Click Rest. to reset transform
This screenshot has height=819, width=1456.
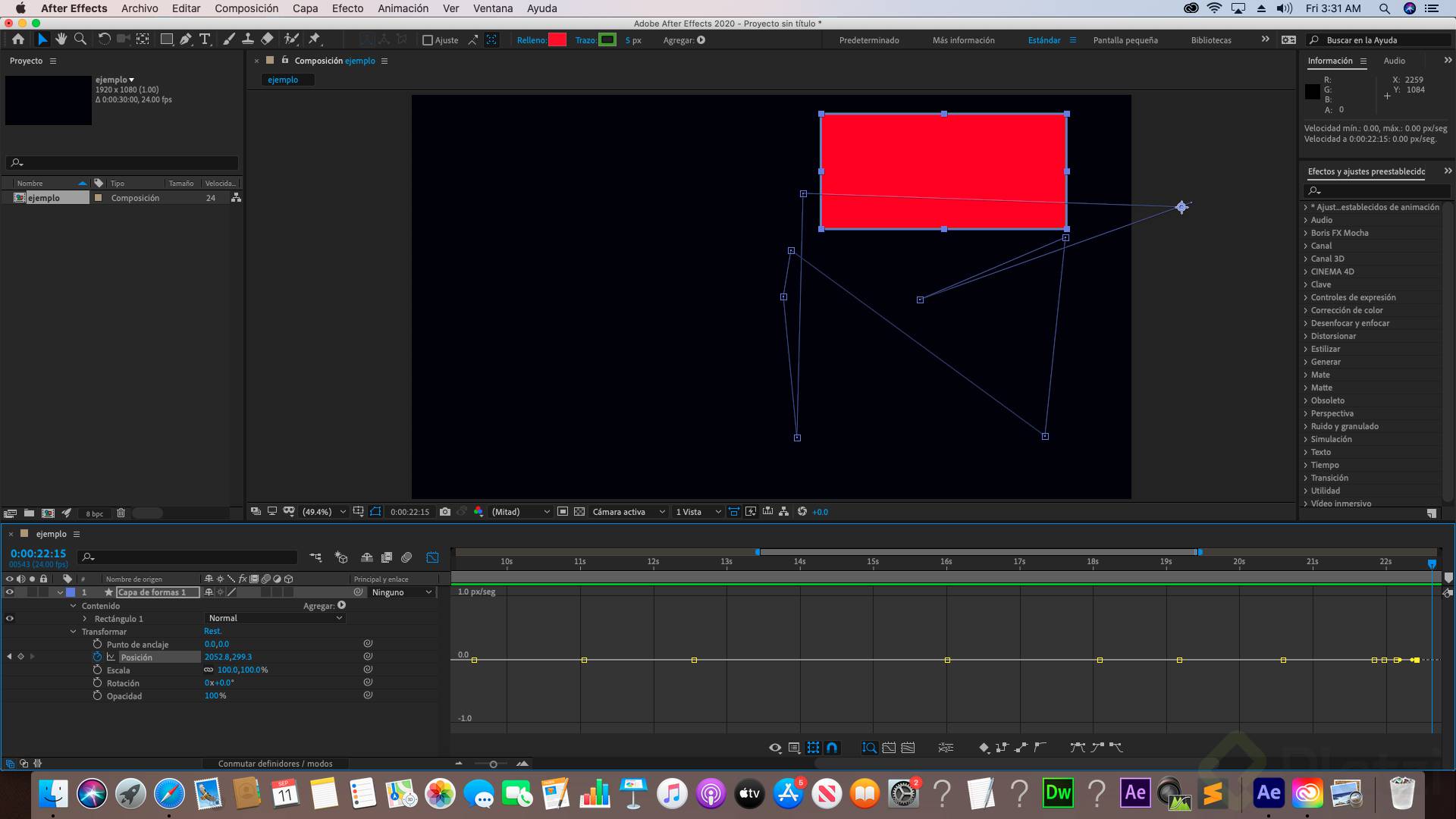click(212, 631)
